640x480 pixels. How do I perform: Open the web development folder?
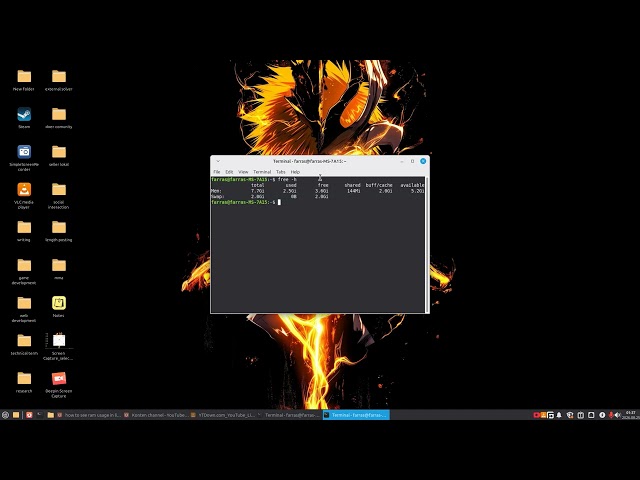tap(24, 309)
